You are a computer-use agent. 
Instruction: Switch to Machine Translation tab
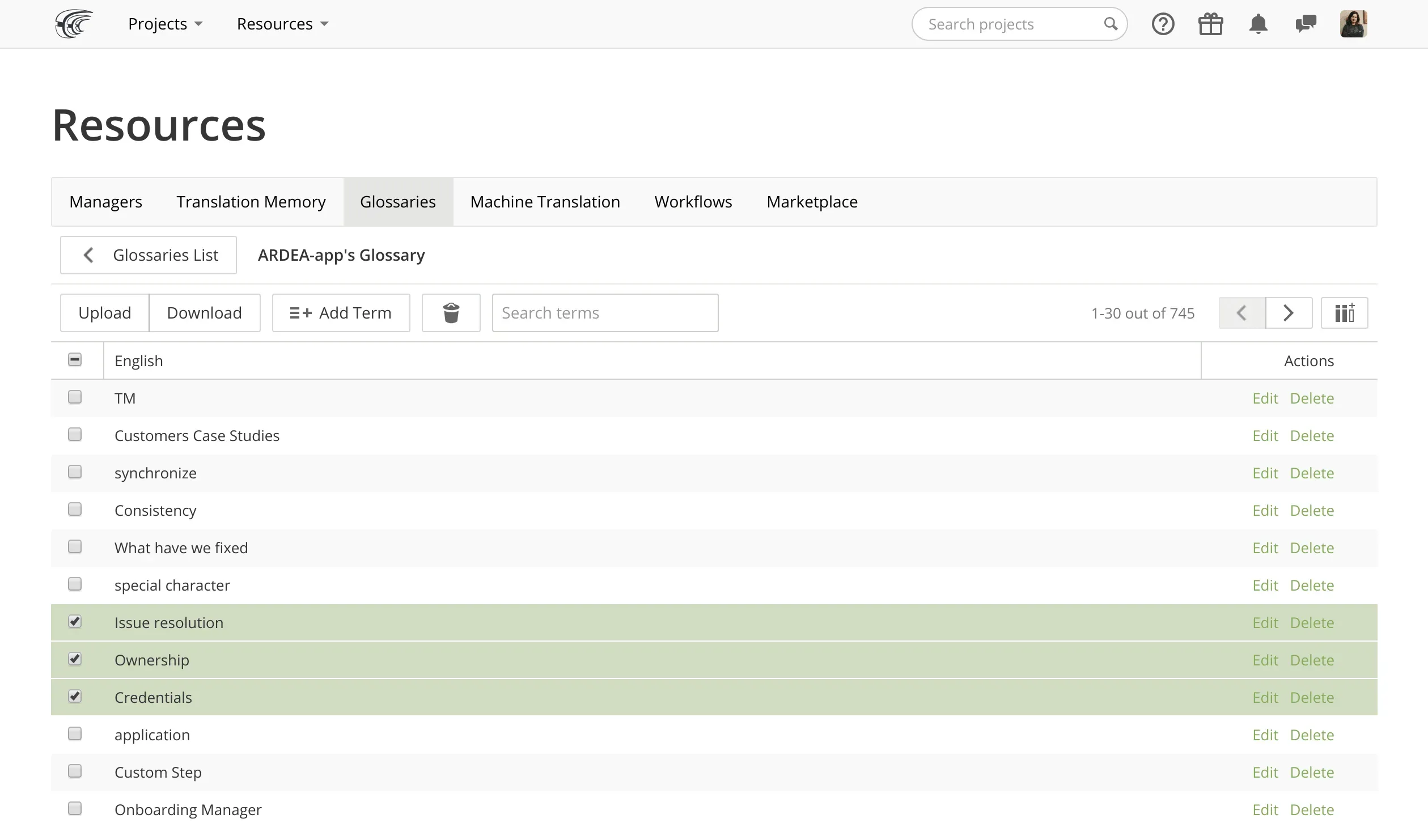point(545,201)
